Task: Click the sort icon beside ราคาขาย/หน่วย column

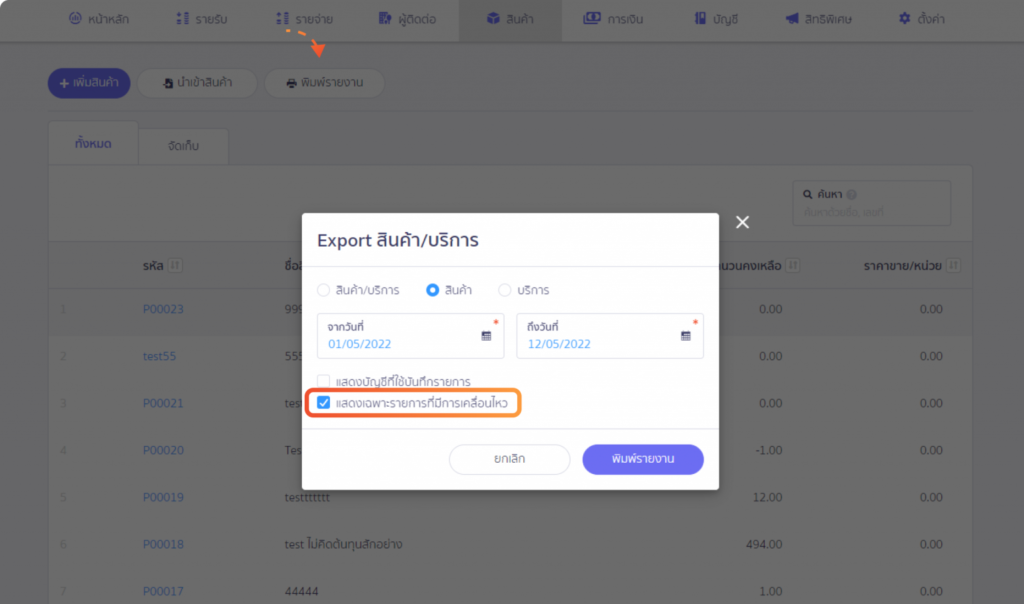Action: (953, 265)
